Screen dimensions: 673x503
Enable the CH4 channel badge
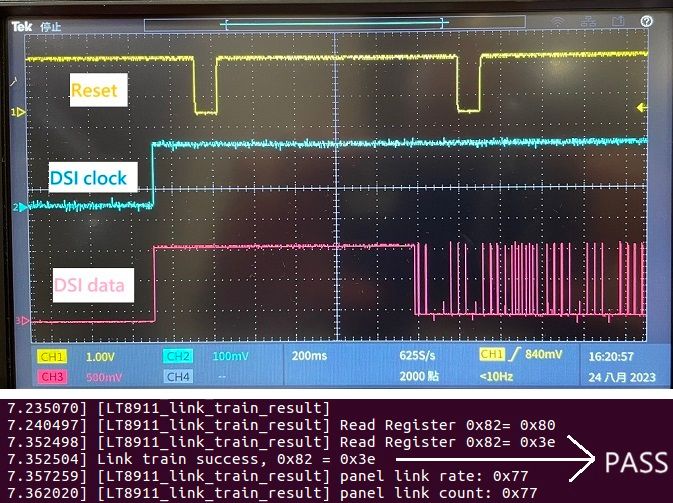[178, 376]
